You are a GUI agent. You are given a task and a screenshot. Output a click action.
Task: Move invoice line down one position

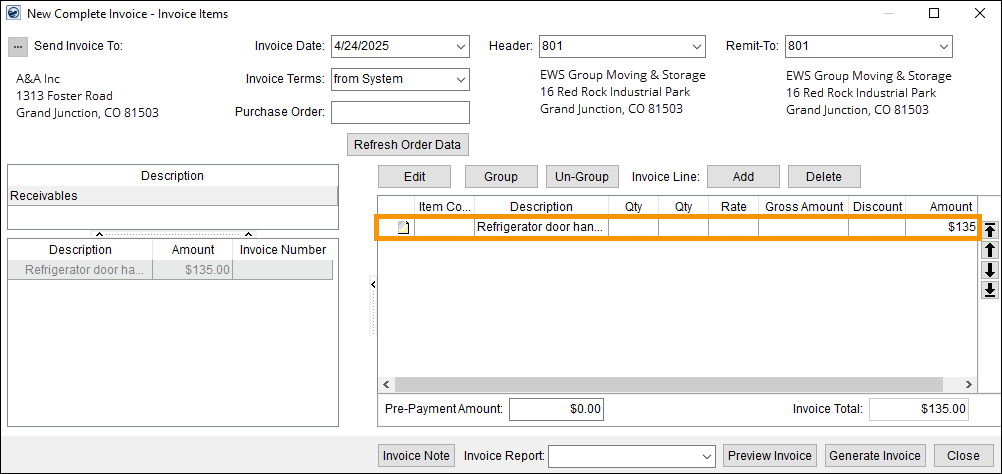click(x=990, y=270)
